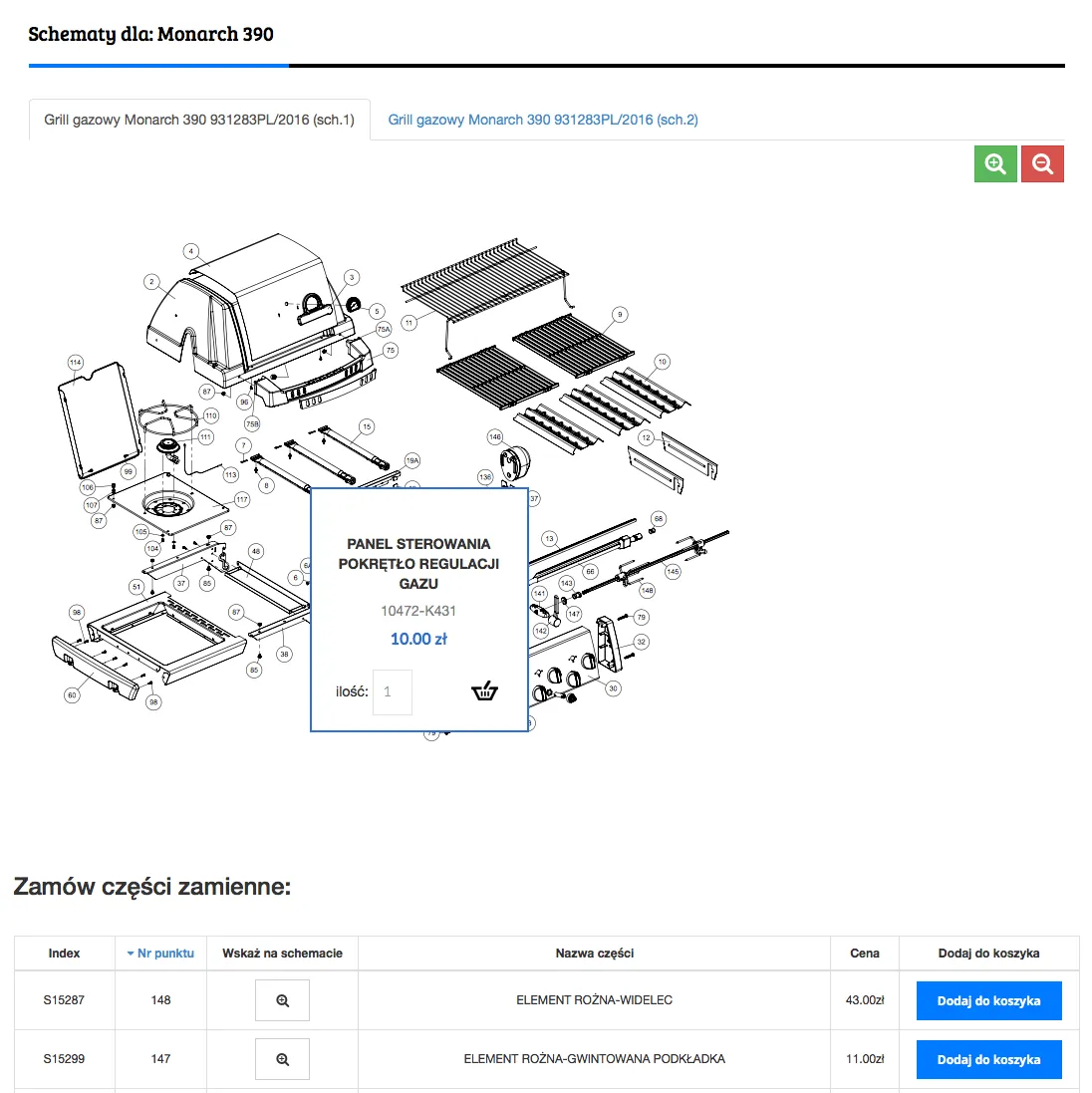Click the index cell S15299
The width and height of the screenshot is (1092, 1093).
(x=64, y=1059)
